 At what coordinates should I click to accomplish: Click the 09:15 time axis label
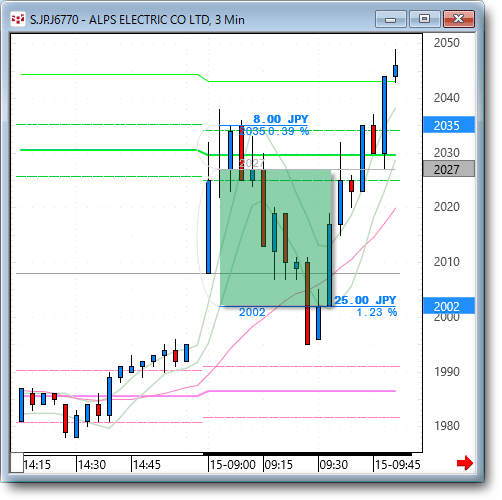pyautogui.click(x=278, y=464)
